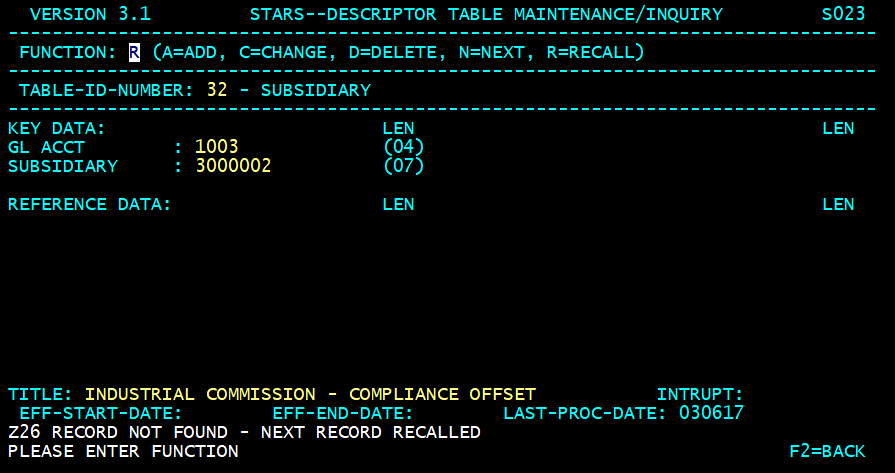Click the (04) length indicator for GL ACCT
Image resolution: width=895 pixels, height=473 pixels.
click(x=404, y=147)
